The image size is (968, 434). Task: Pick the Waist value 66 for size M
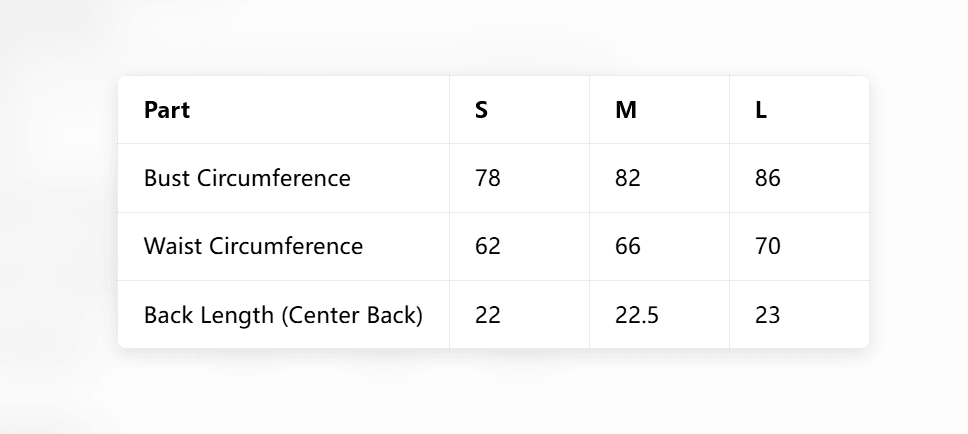pos(628,246)
